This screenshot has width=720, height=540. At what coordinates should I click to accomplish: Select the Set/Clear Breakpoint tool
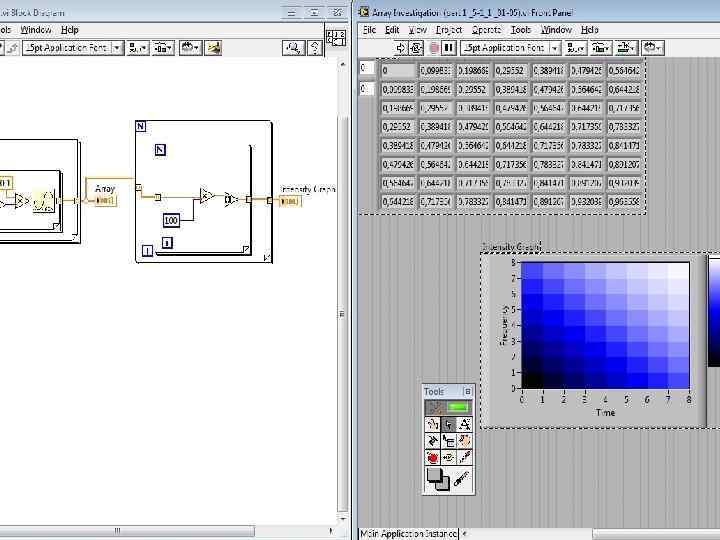point(432,457)
